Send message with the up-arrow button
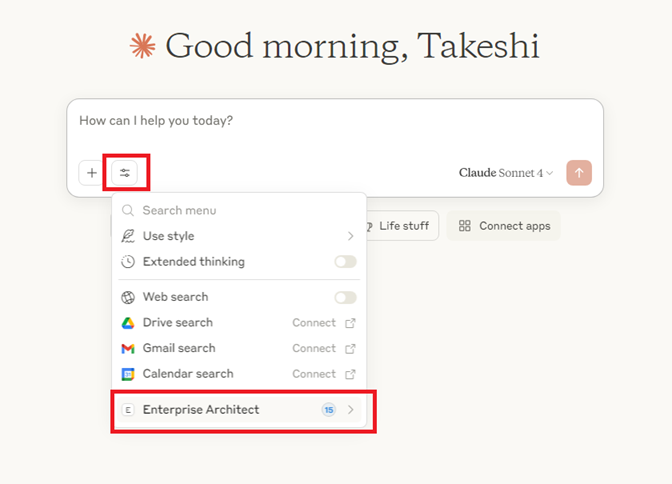672x484 pixels. coord(579,173)
